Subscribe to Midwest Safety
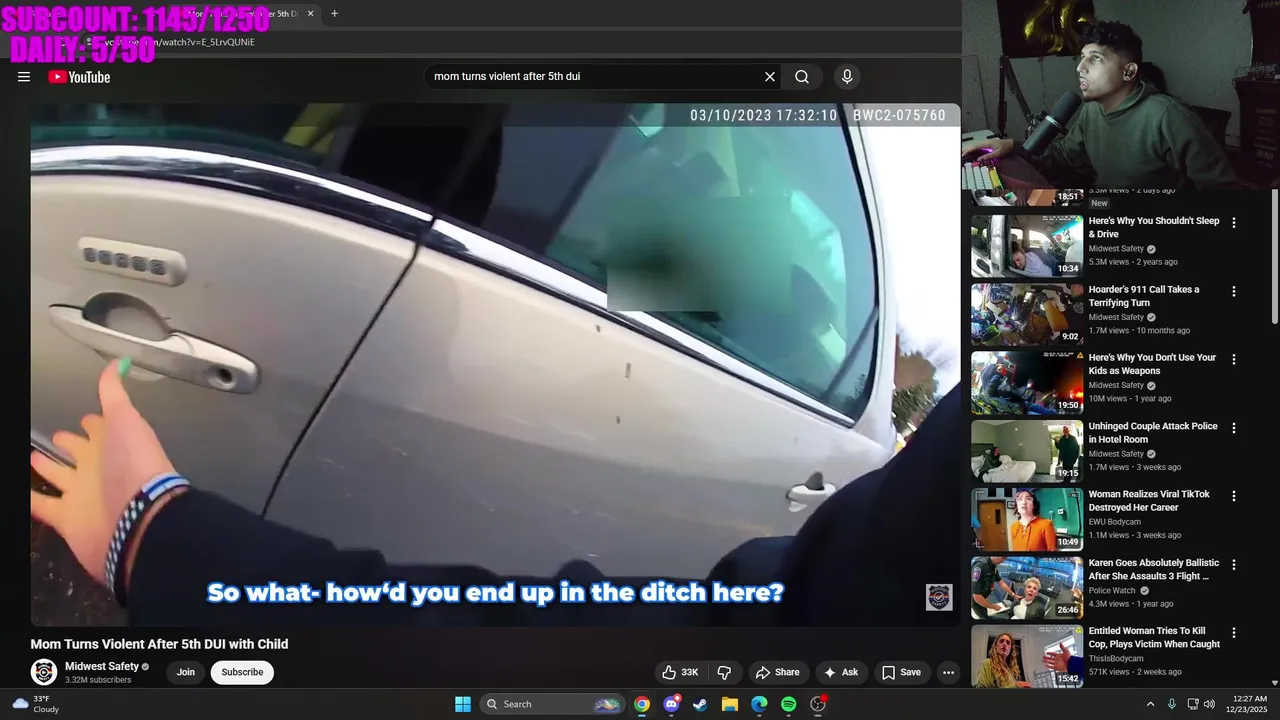The width and height of the screenshot is (1280, 720). (x=242, y=672)
